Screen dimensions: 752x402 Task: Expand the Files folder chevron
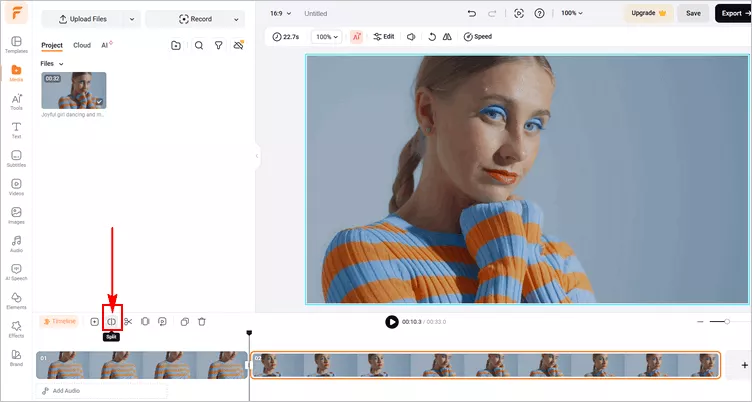(61, 64)
